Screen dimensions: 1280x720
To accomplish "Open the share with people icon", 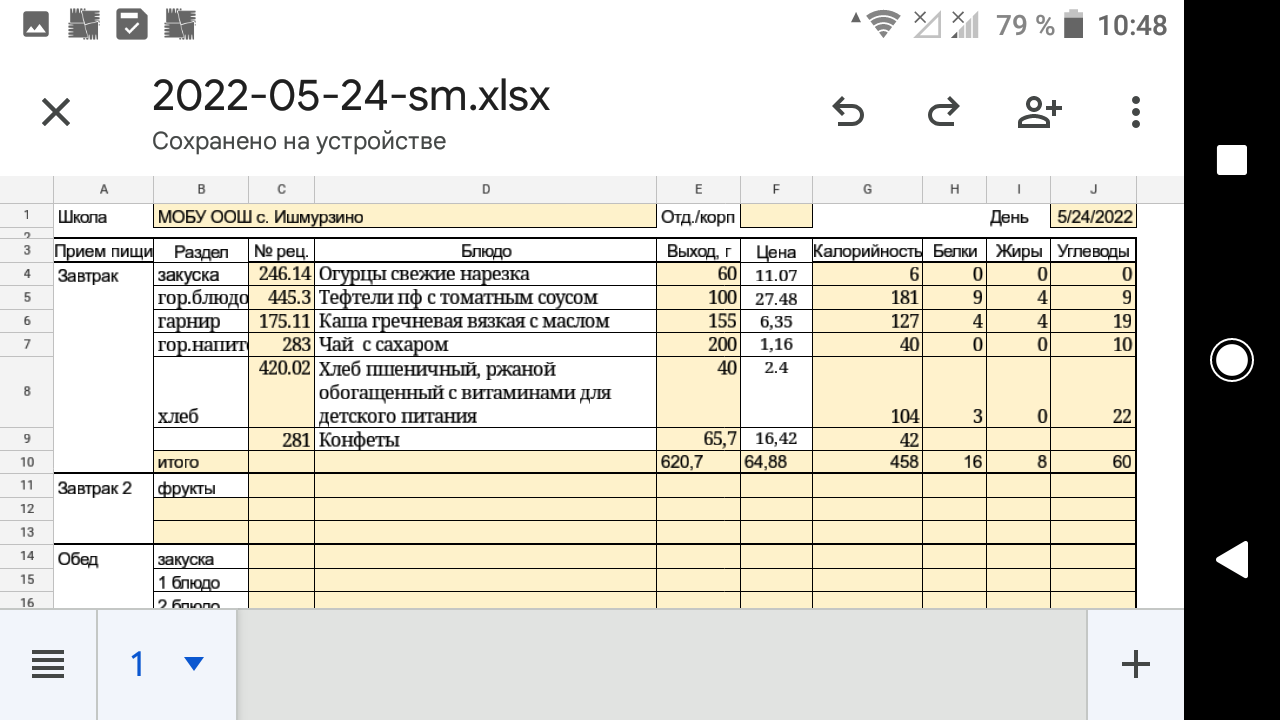I will click(x=1039, y=112).
